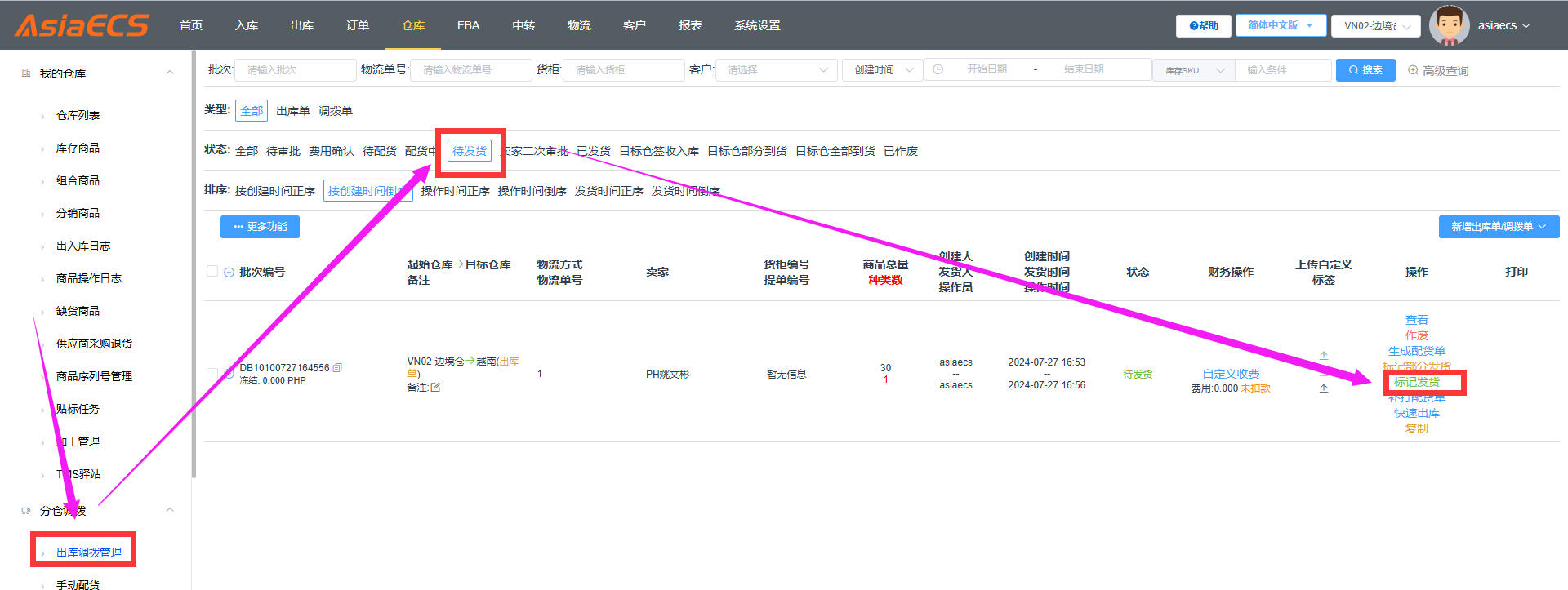Screen dimensions: 1568x590
Task: Open the FBA top menu
Action: coord(469,26)
